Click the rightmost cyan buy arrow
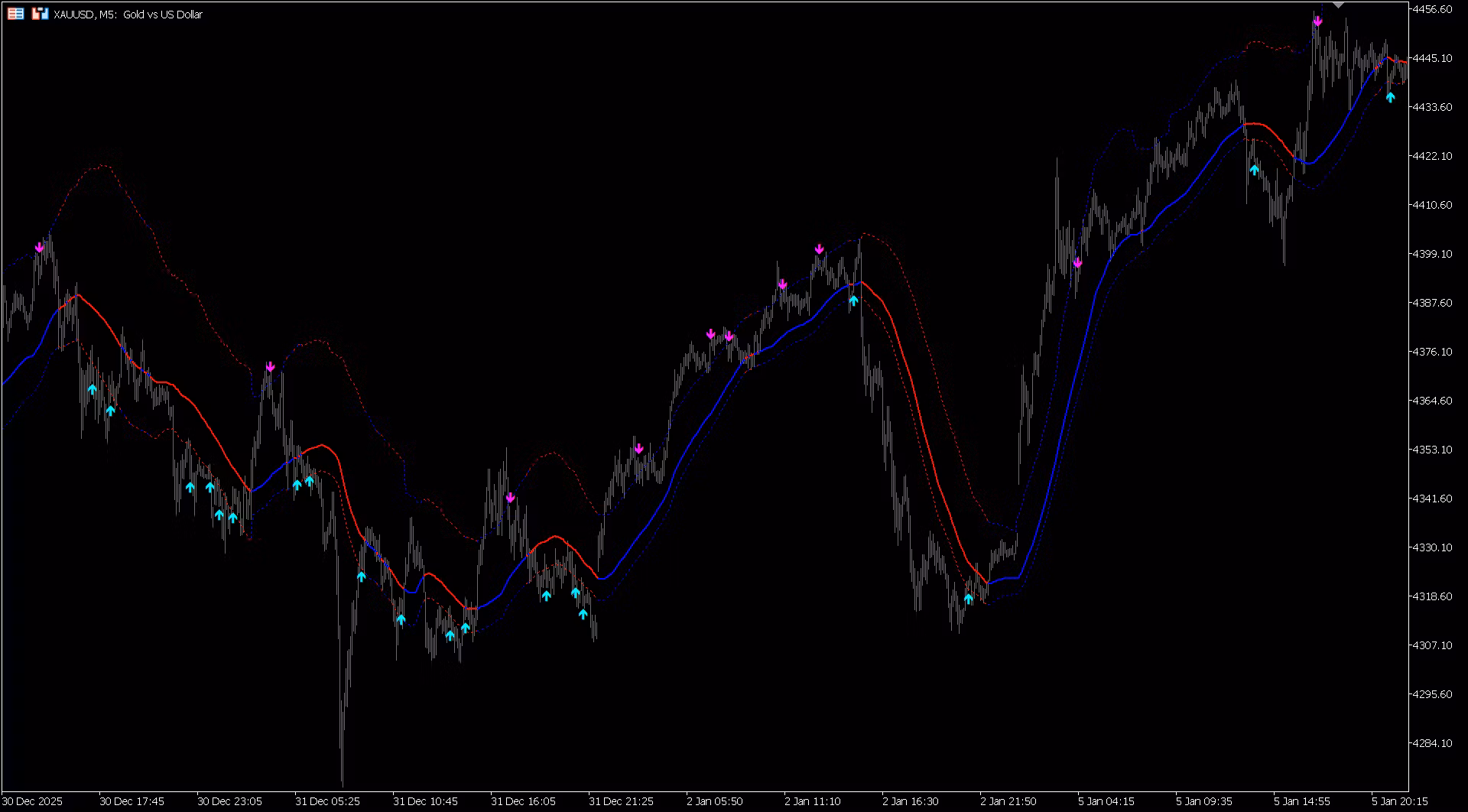Image resolution: width=1468 pixels, height=812 pixels. [x=1390, y=97]
